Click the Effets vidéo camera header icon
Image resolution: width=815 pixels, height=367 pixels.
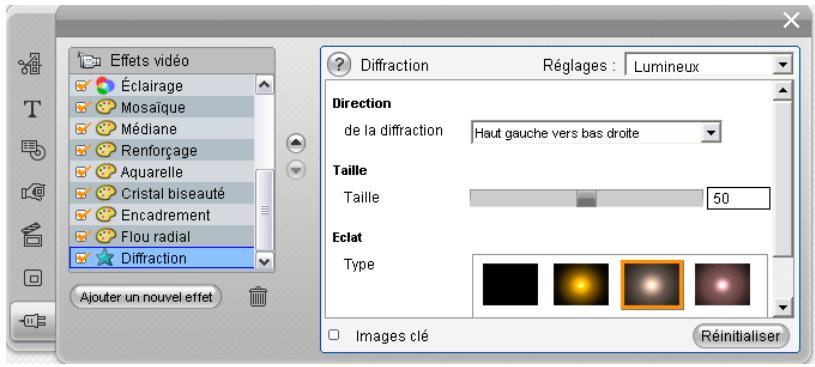coord(89,60)
